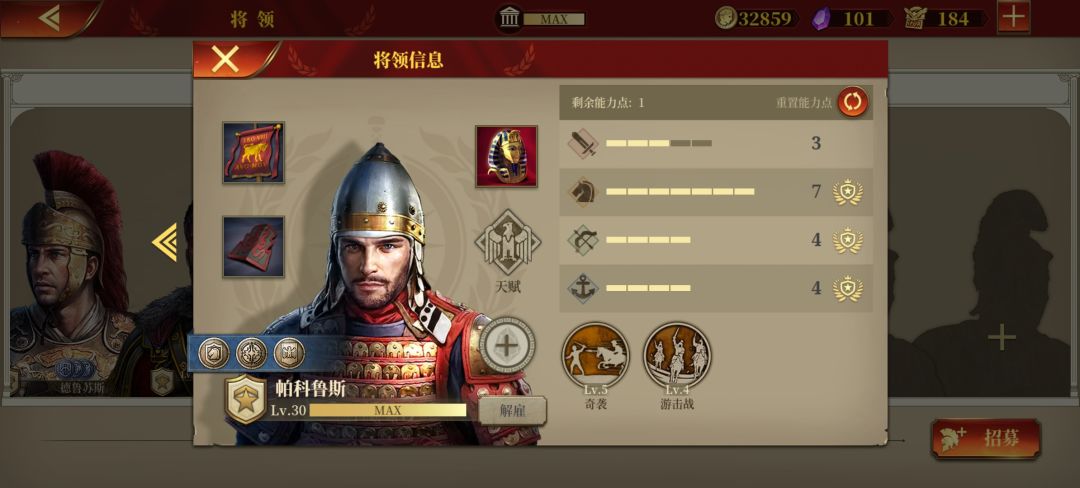Upgrade navy anchor ability star badge
This screenshot has height=488, width=1080.
[x=847, y=288]
